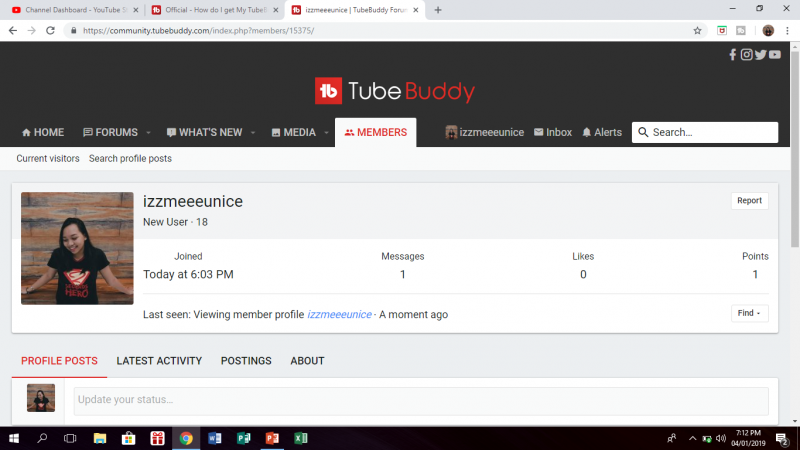The height and width of the screenshot is (450, 800).
Task: Click the large izzmeeeunice profile picture
Action: 77,248
